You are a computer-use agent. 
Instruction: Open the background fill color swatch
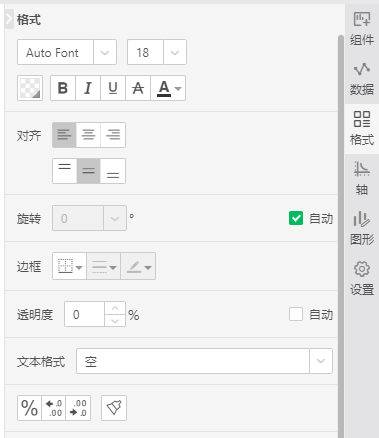click(30, 88)
